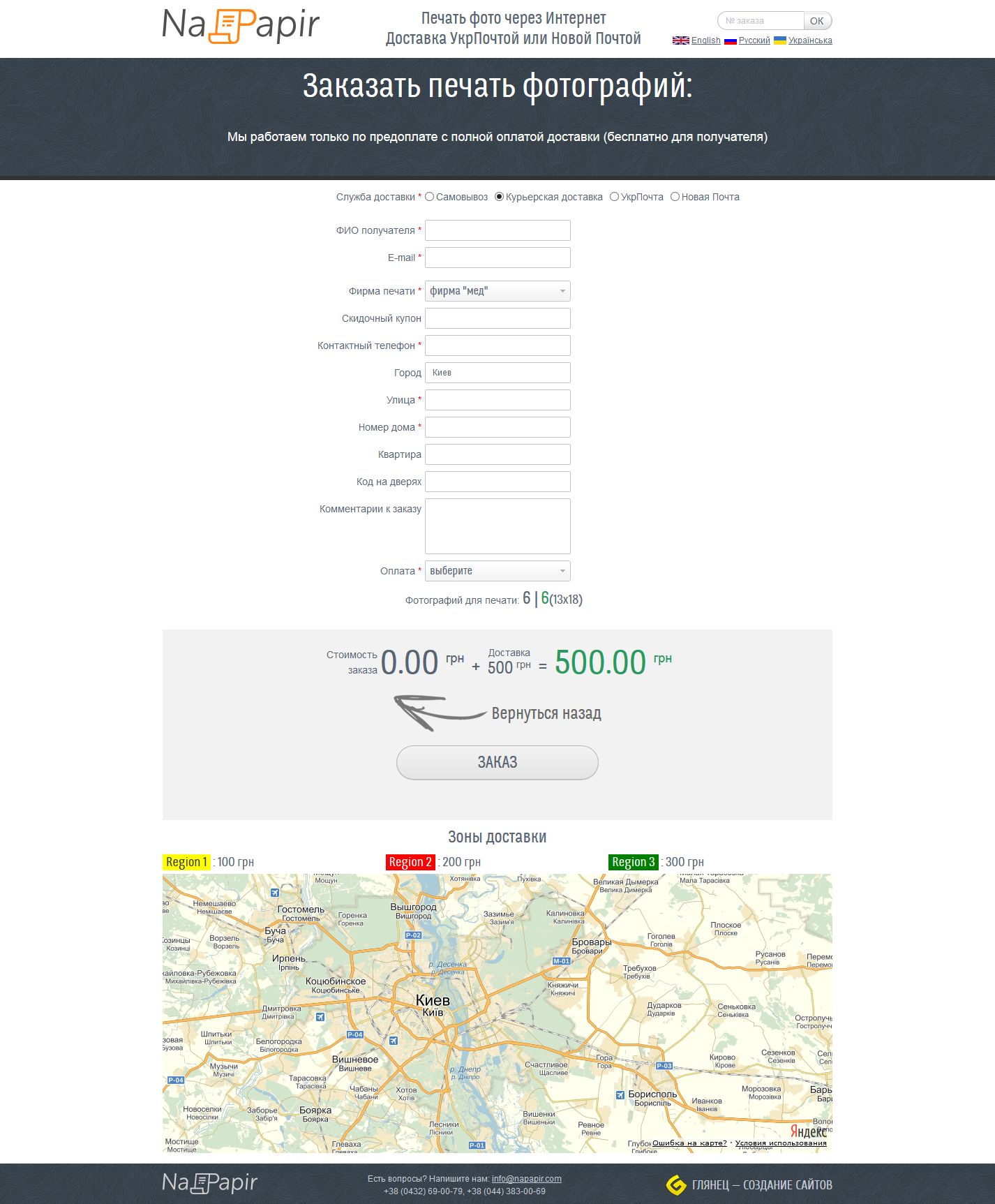Click the ФИО получателя input field
The height and width of the screenshot is (1204, 995).
[497, 230]
